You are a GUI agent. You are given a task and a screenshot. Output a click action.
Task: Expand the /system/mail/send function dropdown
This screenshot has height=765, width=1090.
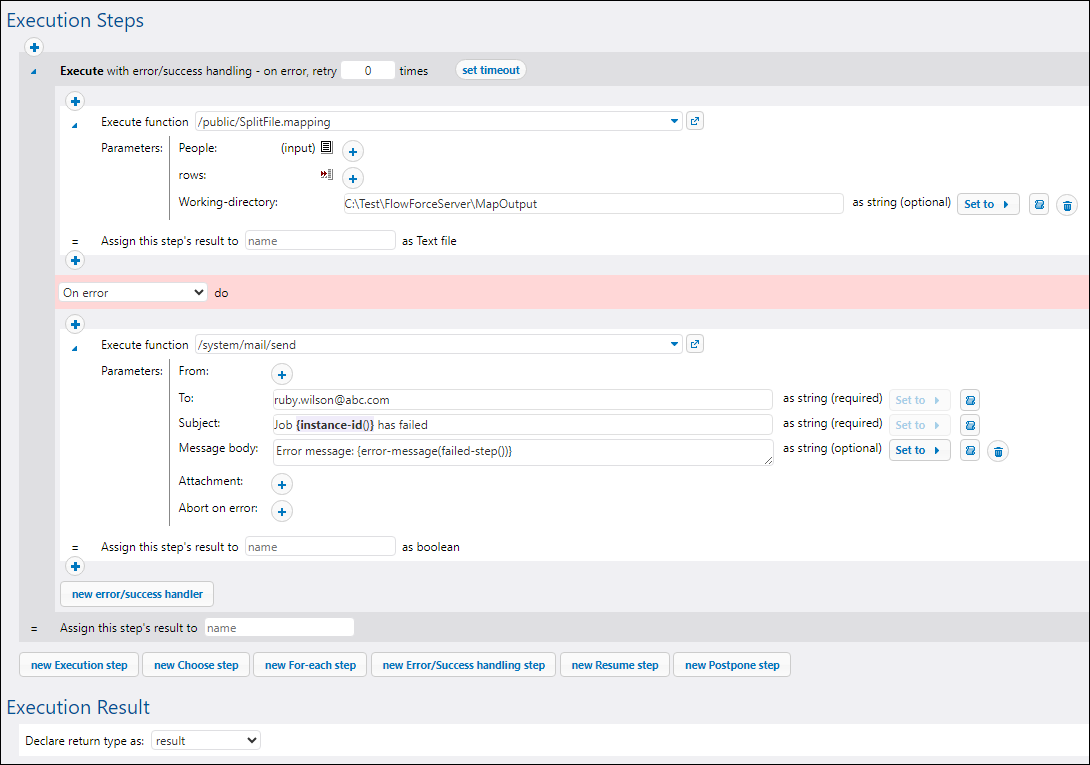click(674, 345)
